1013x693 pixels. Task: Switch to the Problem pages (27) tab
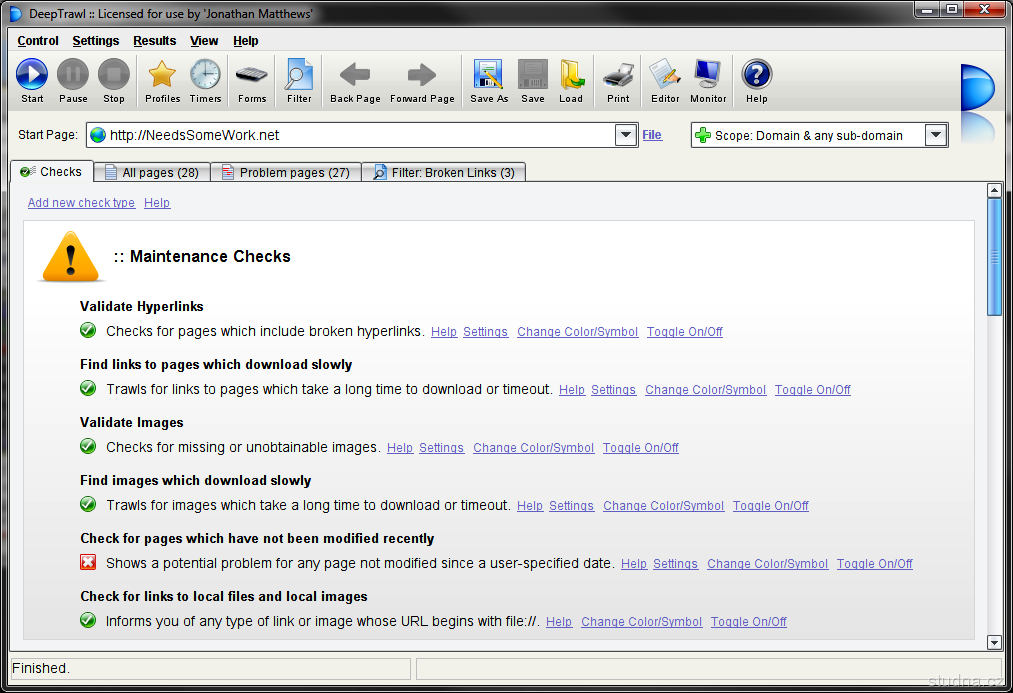click(x=285, y=172)
